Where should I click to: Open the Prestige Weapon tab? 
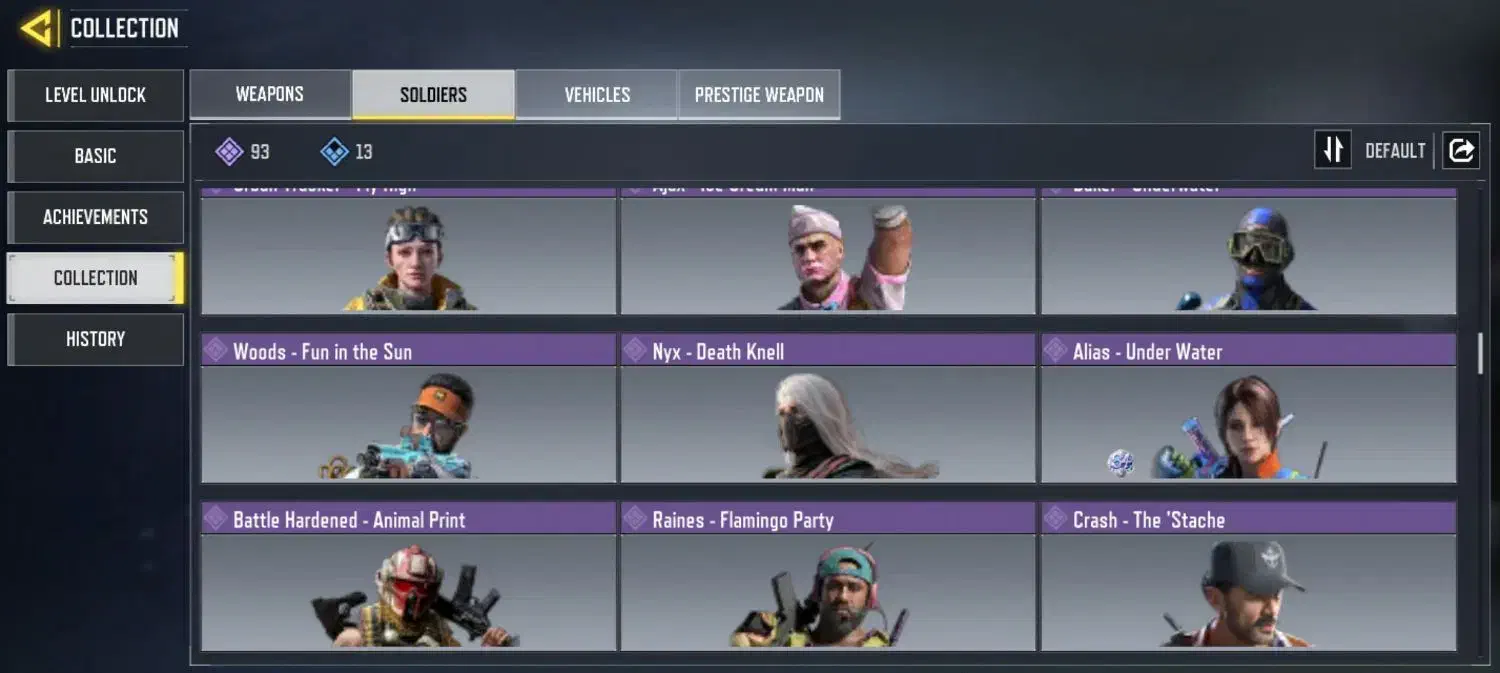click(x=759, y=95)
